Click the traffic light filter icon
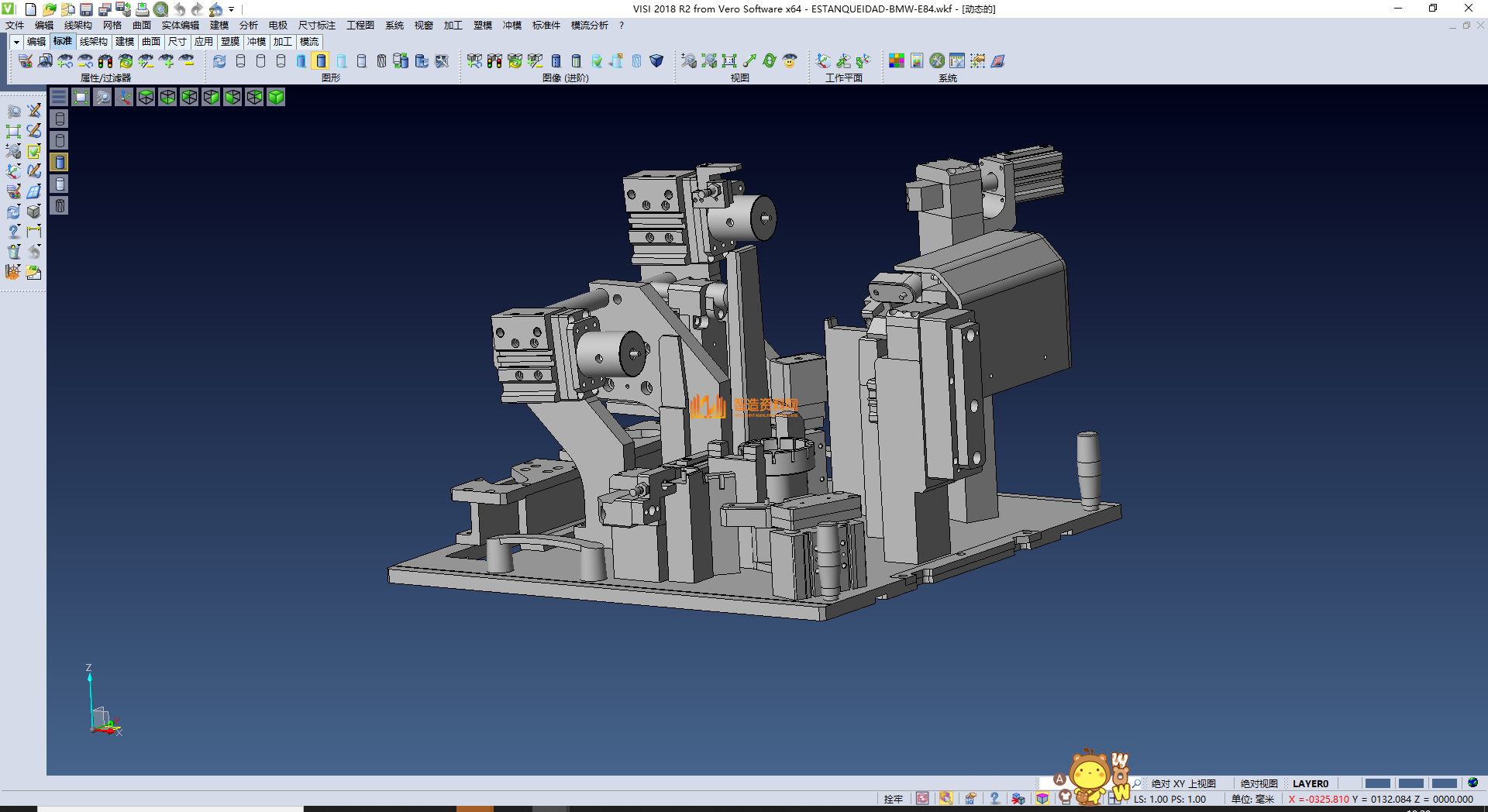Image resolution: width=1488 pixels, height=812 pixels. coord(105,61)
